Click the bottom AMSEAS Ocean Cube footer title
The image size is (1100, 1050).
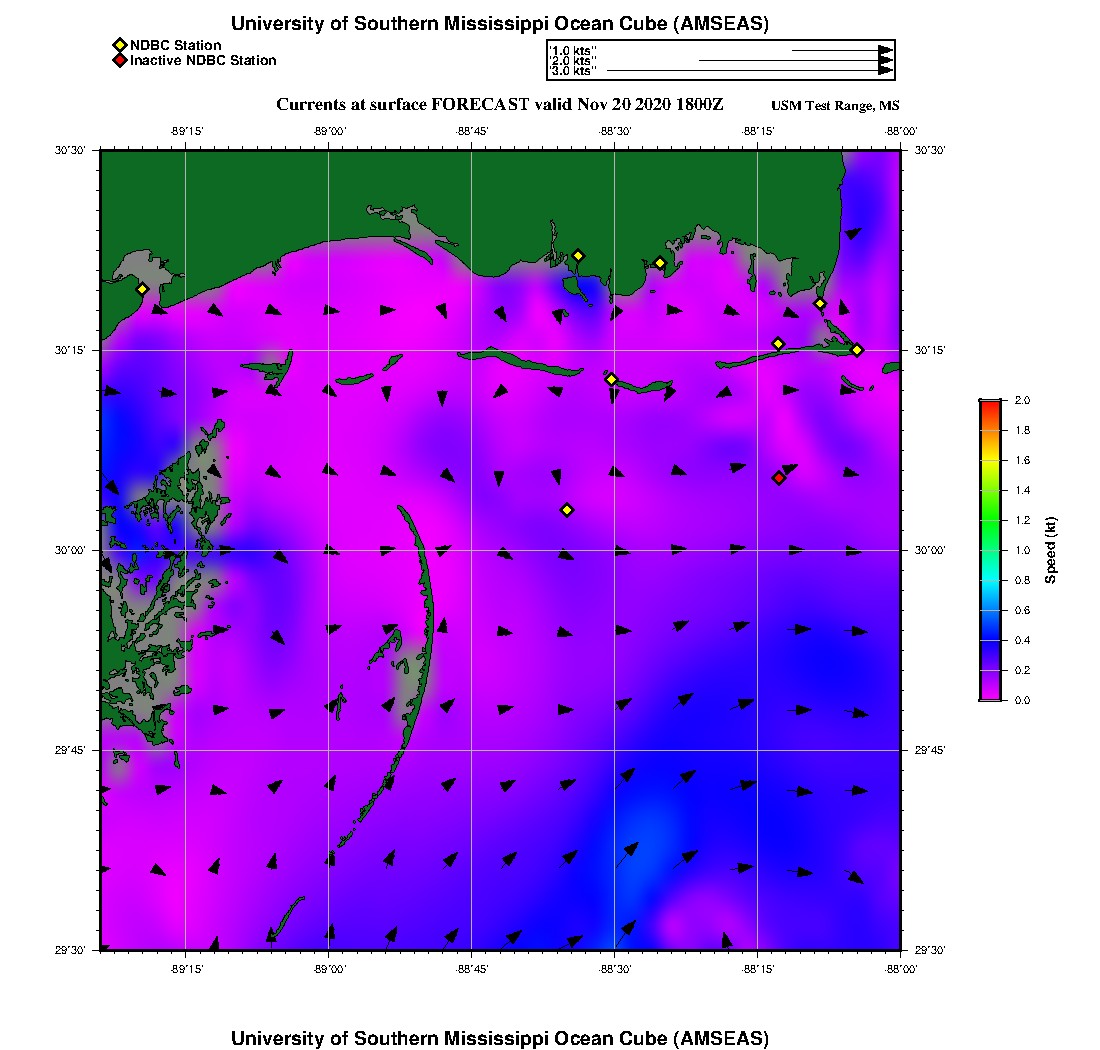point(500,1037)
